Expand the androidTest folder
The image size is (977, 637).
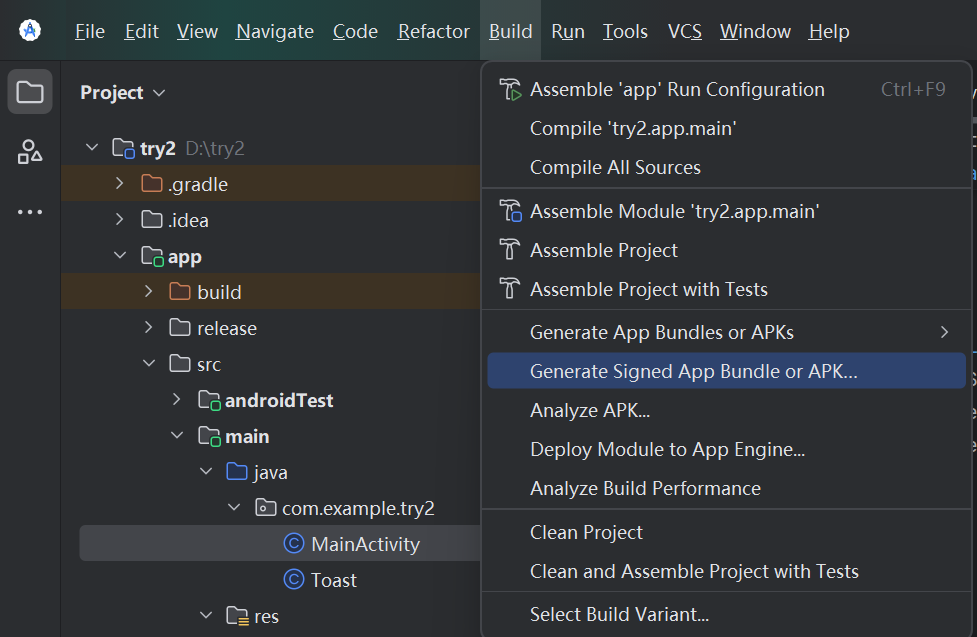[176, 400]
